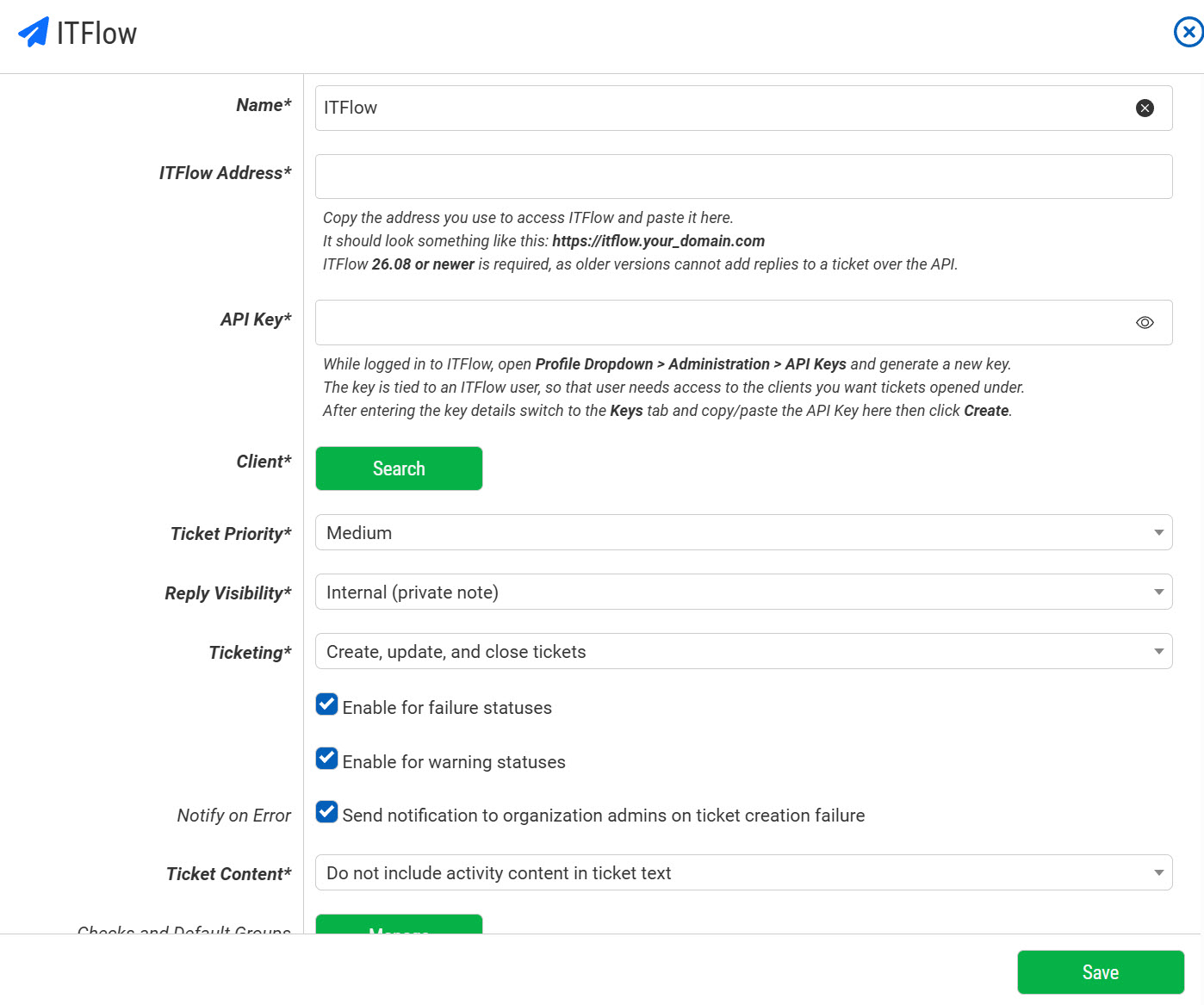Reveal the API Key with eye icon
Screen dimensions: 1204x1005
pos(1145,322)
